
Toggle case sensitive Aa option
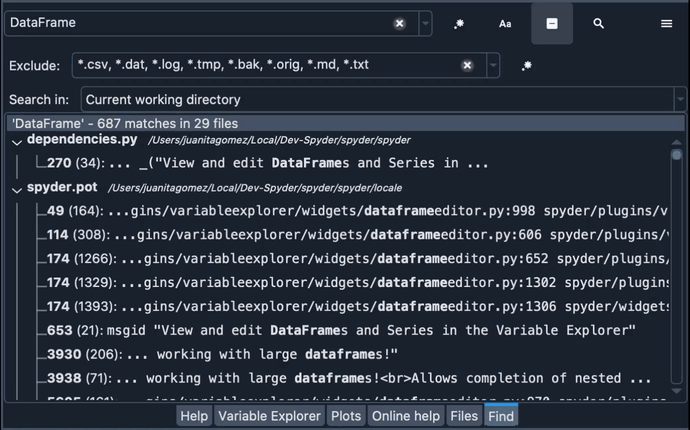tap(505, 24)
